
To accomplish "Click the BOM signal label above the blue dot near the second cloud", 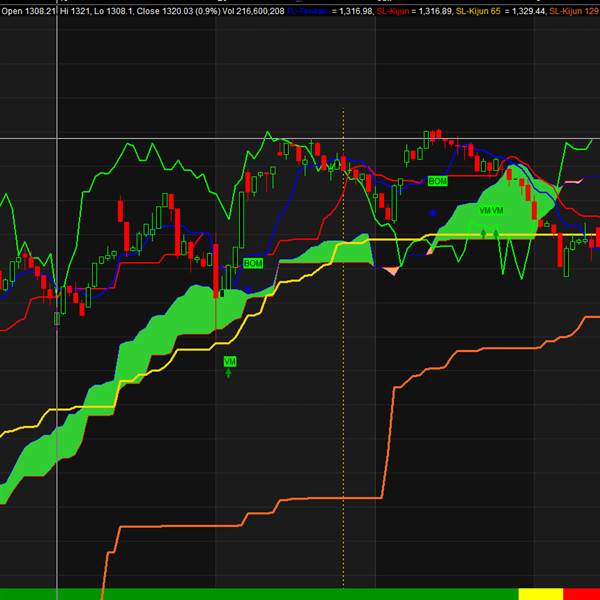I will pyautogui.click(x=437, y=181).
